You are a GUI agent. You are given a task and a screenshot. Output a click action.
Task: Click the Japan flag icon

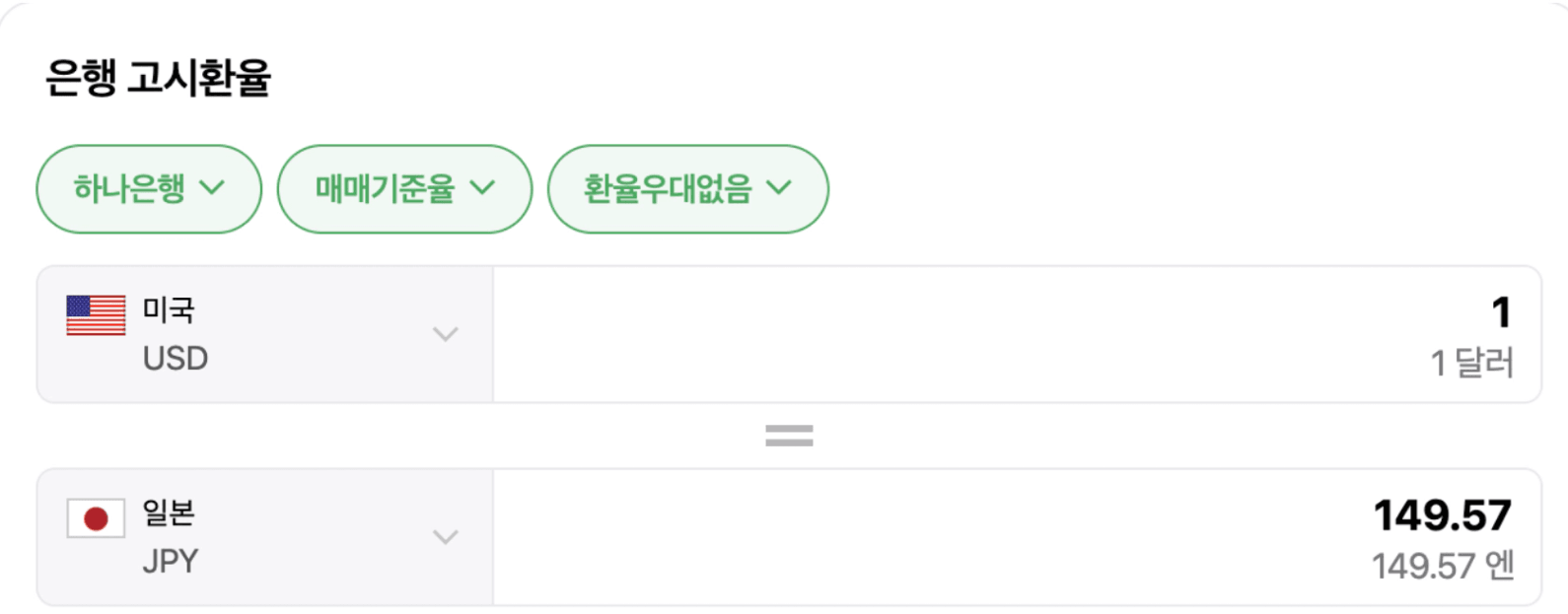point(96,518)
